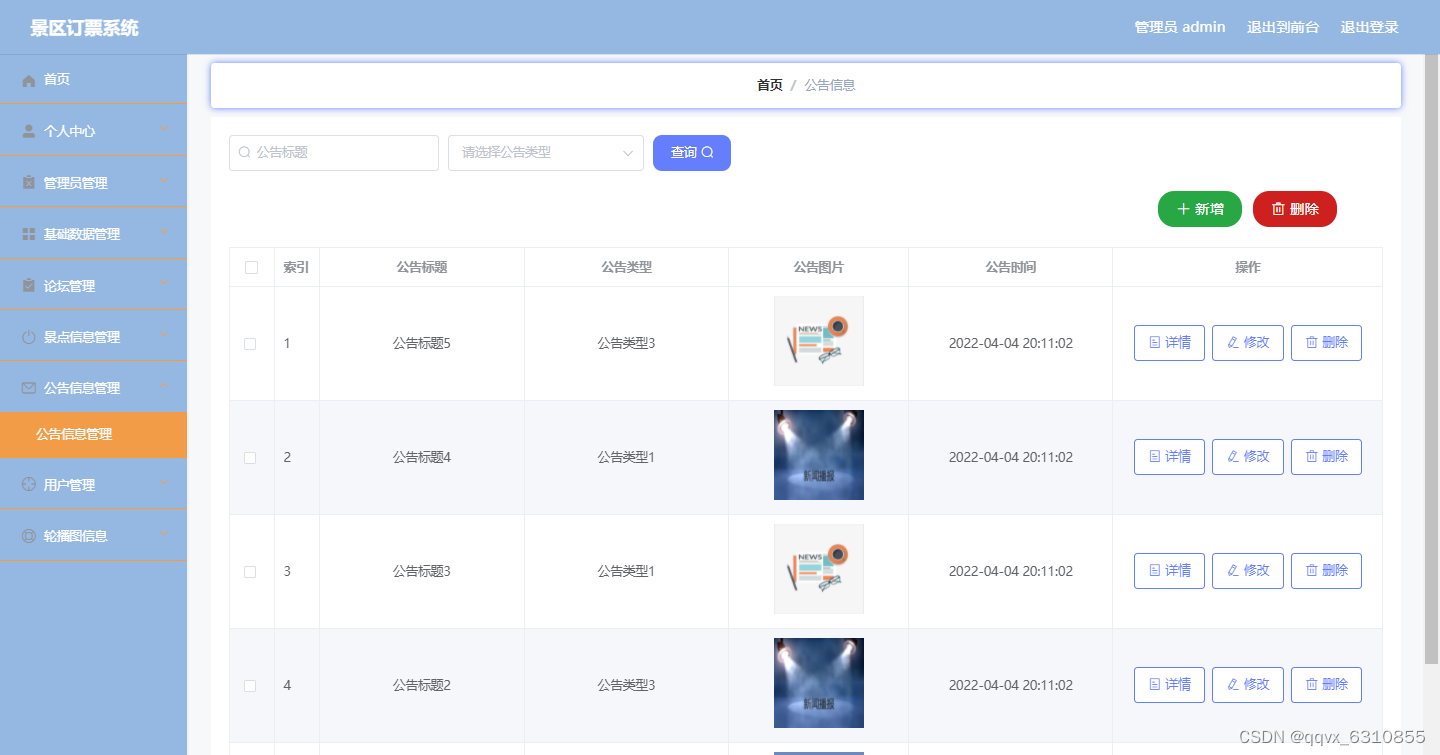Check the checkbox for row 公告标题4
The width and height of the screenshot is (1440, 755).
tap(251, 458)
